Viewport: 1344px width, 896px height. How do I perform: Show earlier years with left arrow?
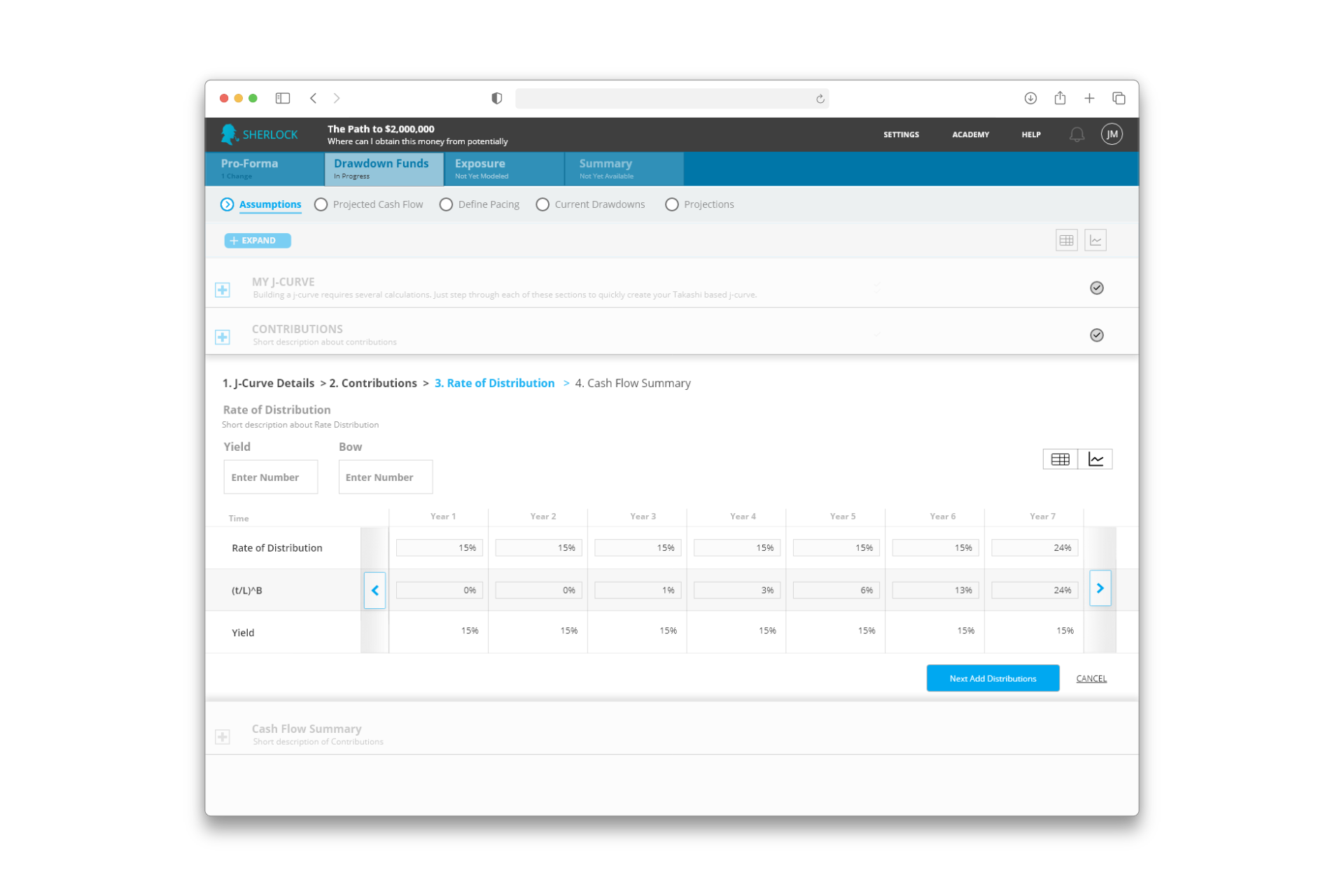[374, 590]
